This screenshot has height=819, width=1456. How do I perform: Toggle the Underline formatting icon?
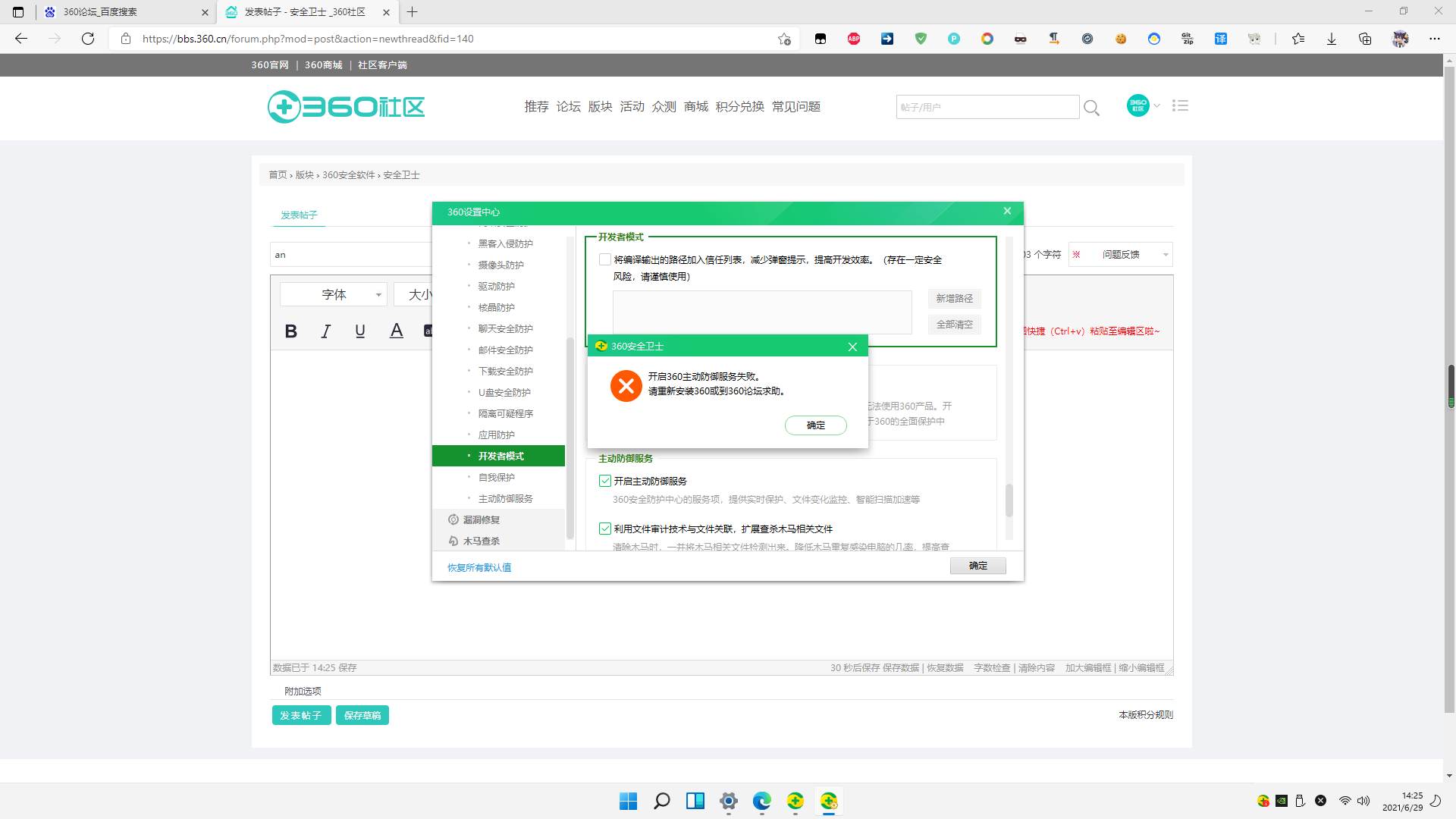[360, 331]
